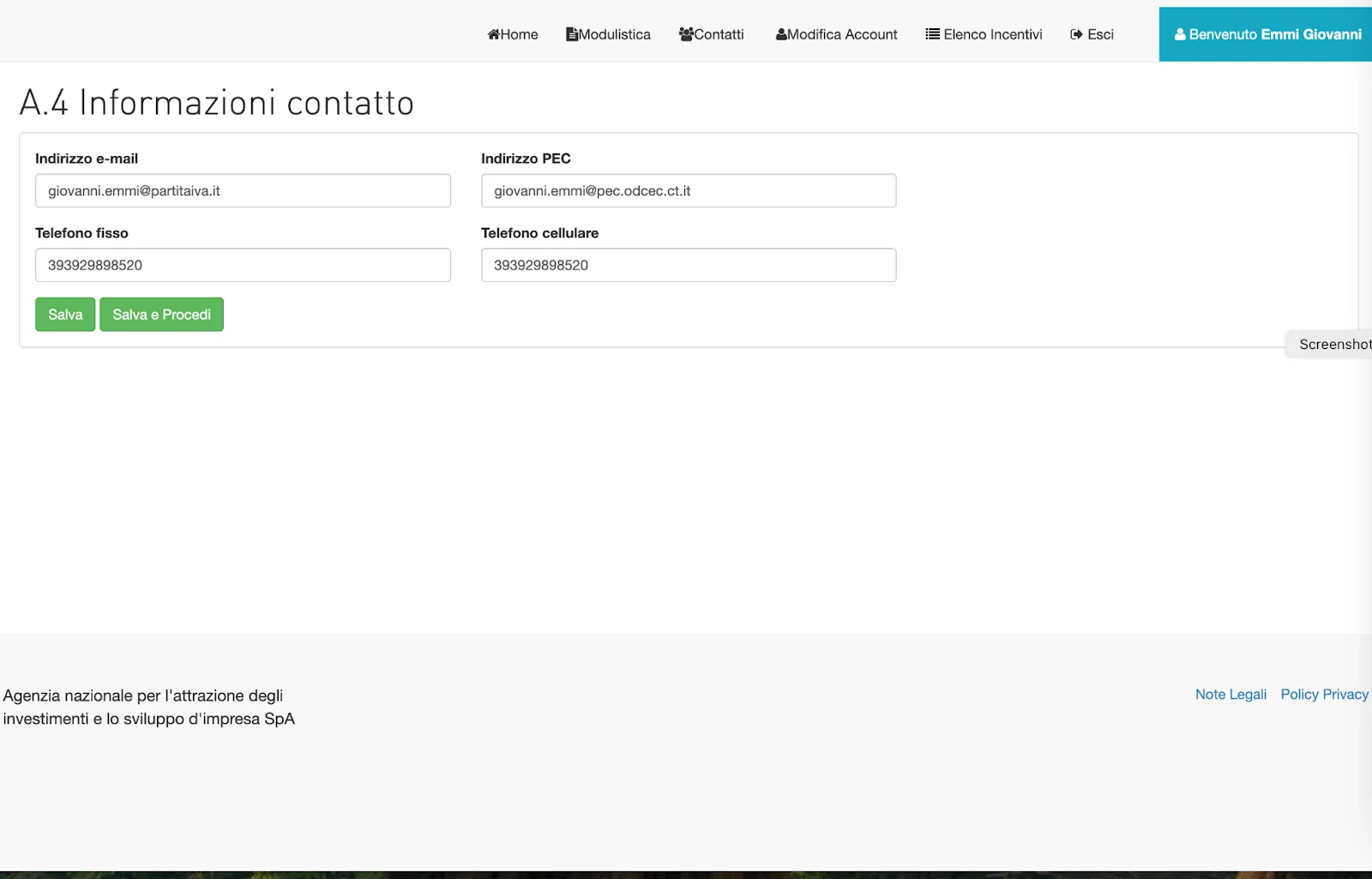Viewport: 1372px width, 879px height.
Task: Click the Salva button
Action: click(64, 314)
